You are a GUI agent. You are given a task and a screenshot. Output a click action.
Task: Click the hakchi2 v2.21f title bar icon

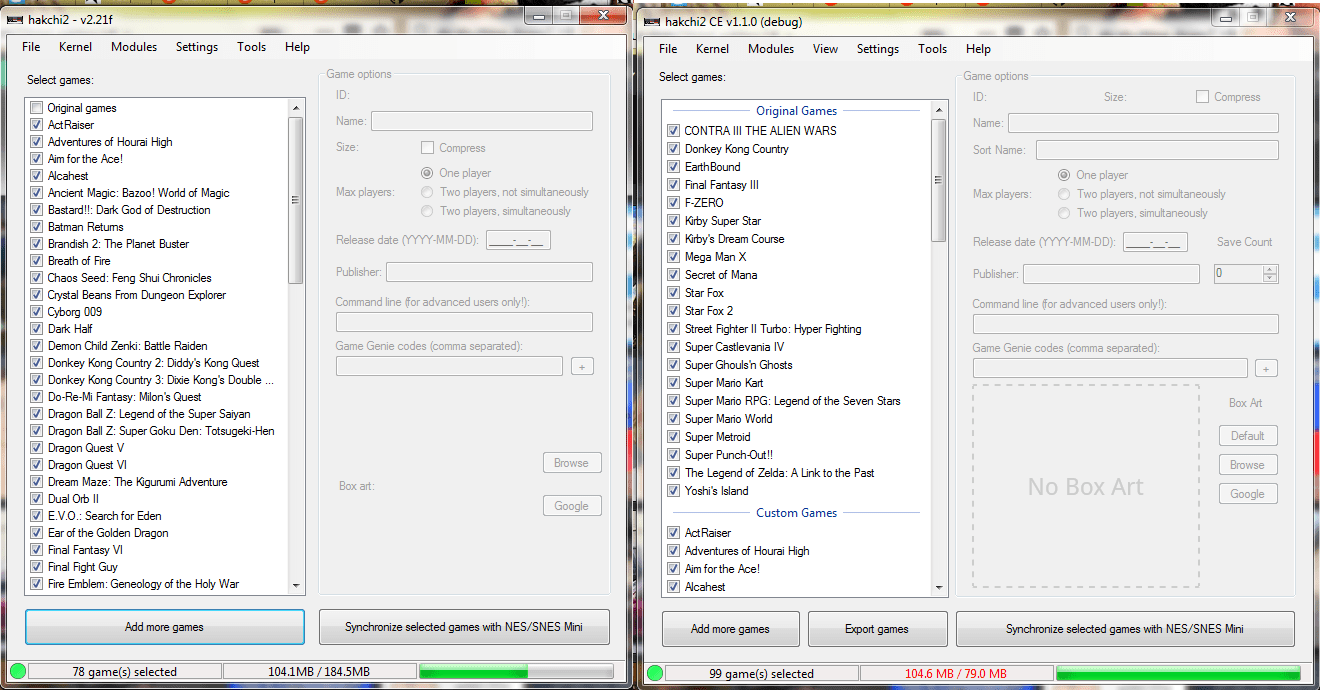coord(16,19)
